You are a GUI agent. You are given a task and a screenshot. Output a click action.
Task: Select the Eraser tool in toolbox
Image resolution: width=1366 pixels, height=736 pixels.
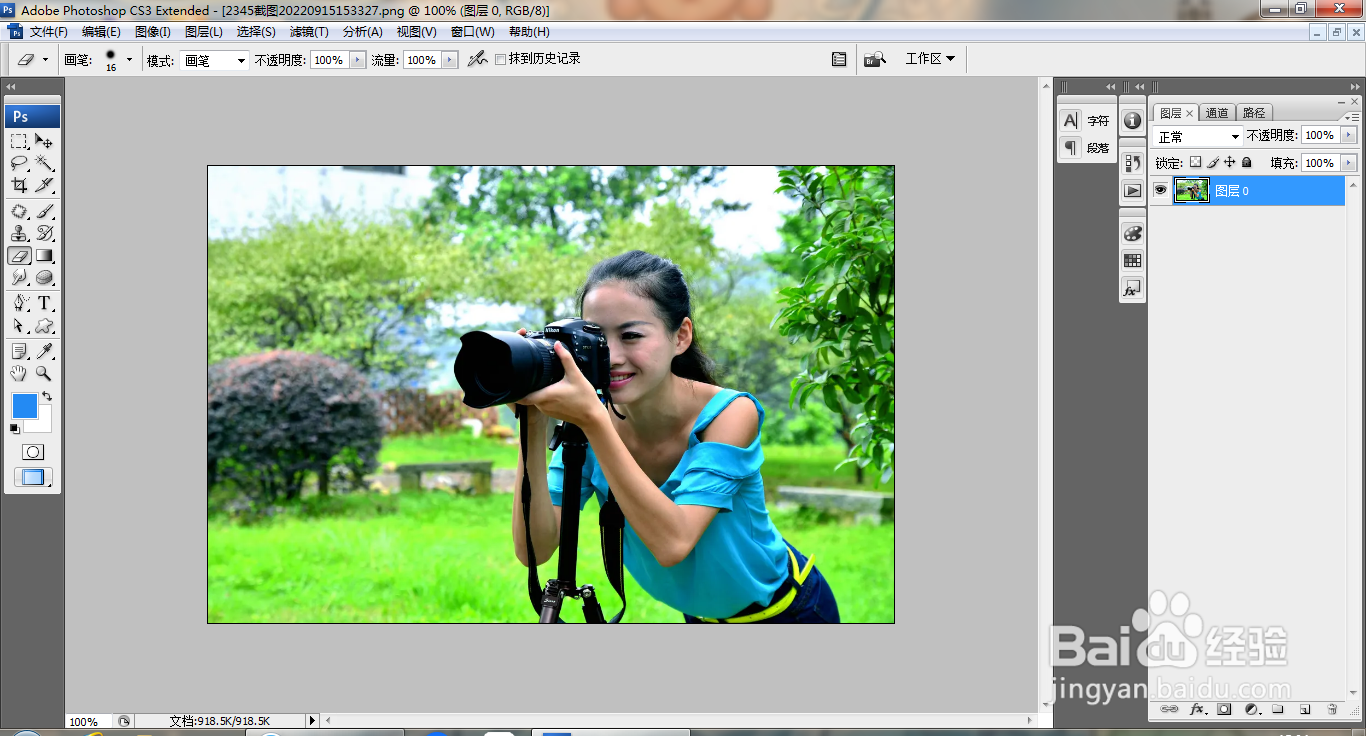[x=20, y=255]
